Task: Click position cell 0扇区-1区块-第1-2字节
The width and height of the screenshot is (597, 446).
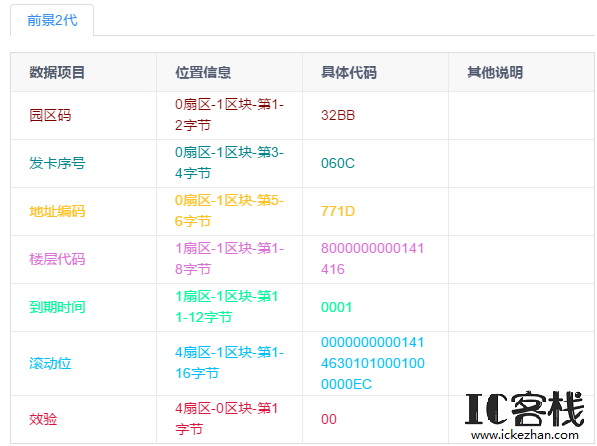Action: click(x=229, y=115)
